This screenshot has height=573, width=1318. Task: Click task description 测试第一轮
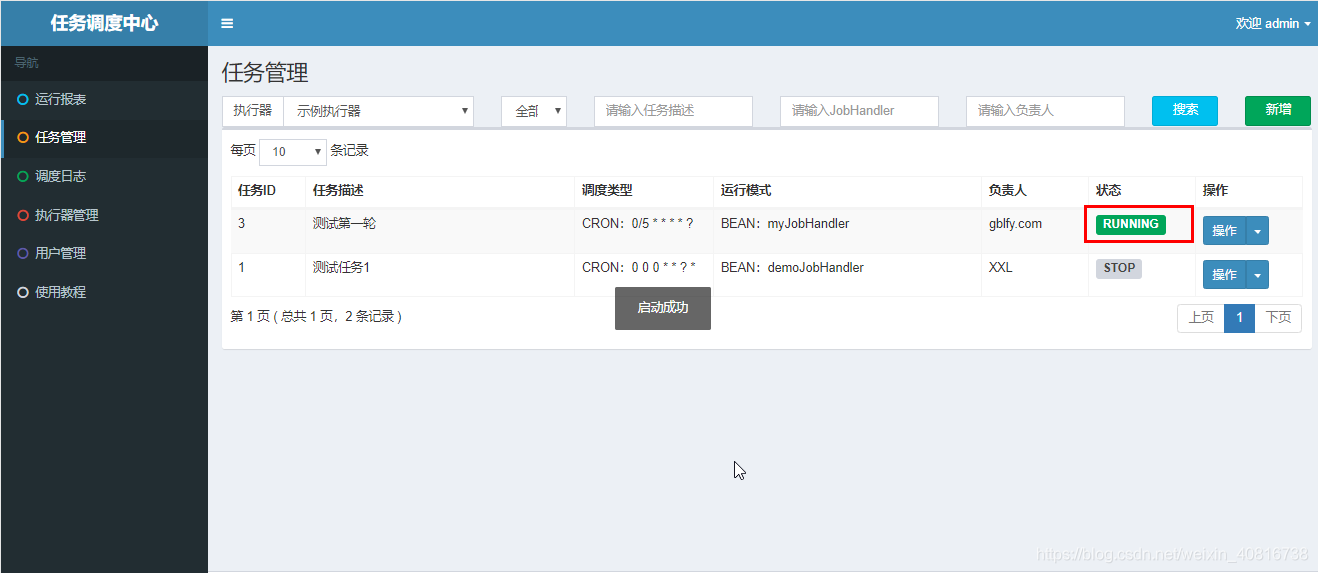[x=344, y=224]
